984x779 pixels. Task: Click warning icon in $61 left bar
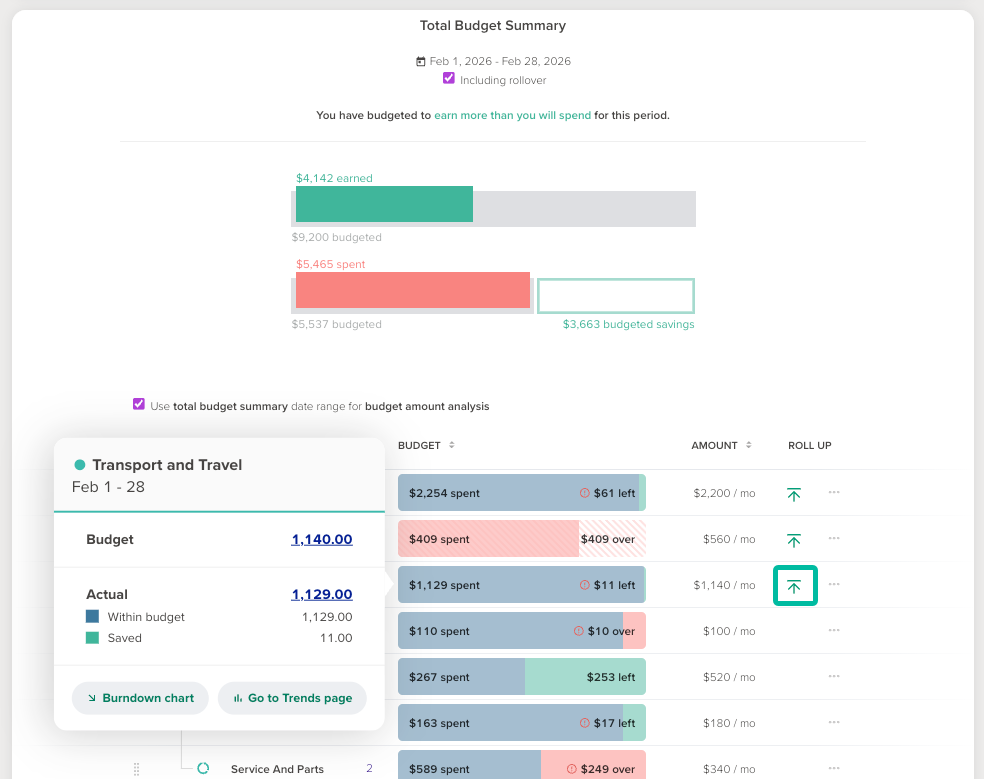pos(584,493)
